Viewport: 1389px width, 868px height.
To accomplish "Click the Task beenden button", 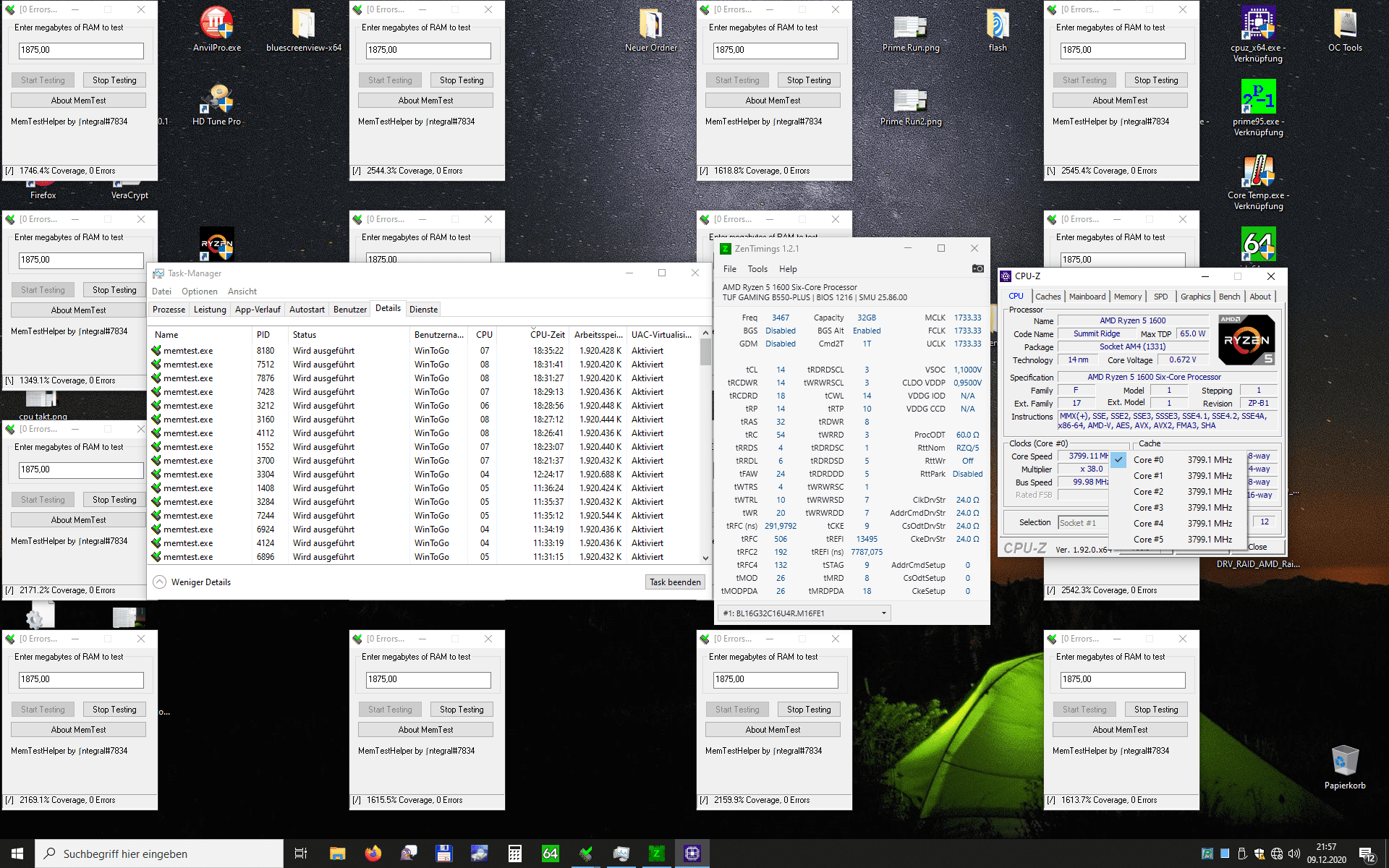I will coord(674,582).
